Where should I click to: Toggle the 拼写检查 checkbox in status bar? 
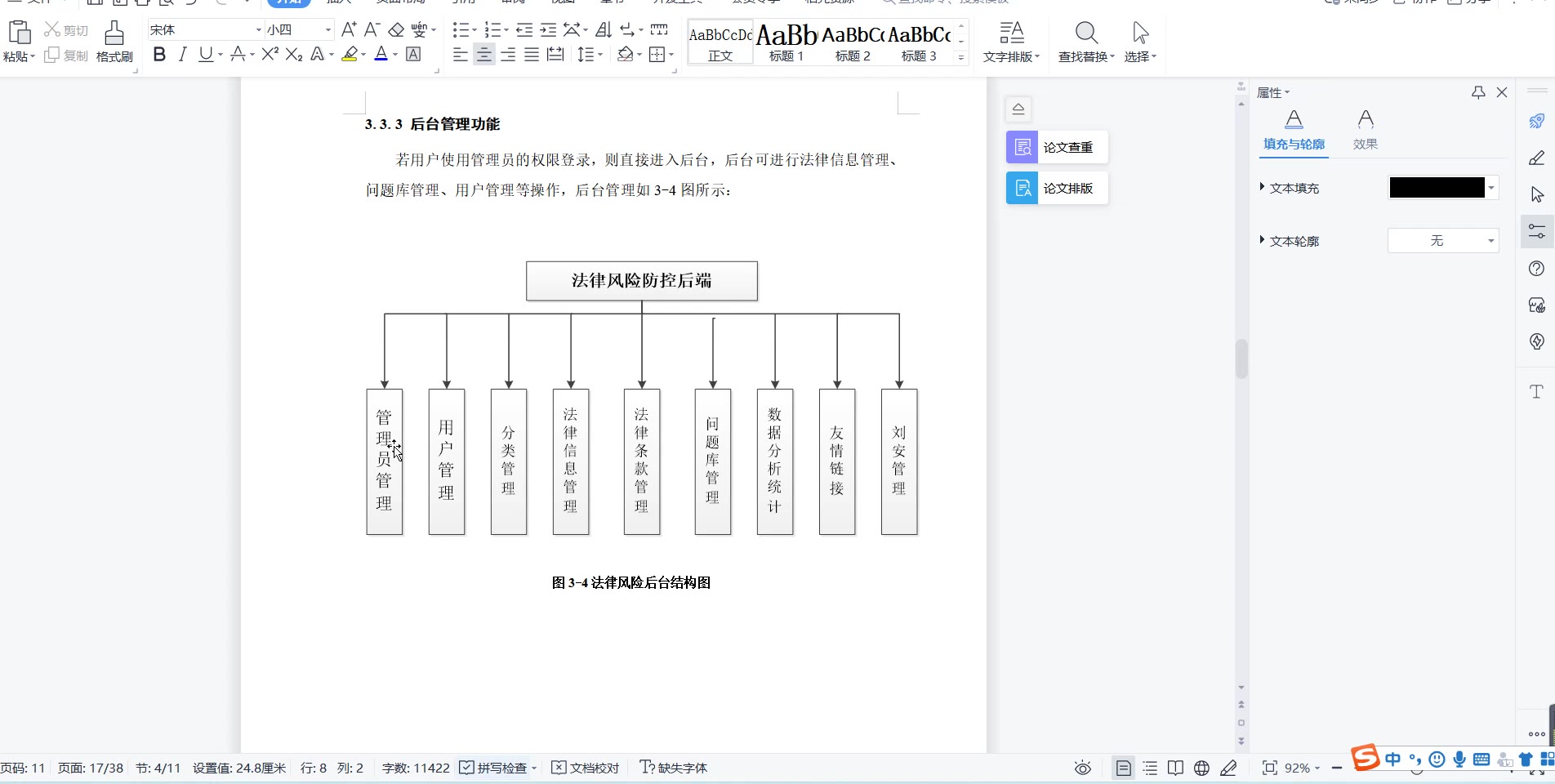click(466, 768)
